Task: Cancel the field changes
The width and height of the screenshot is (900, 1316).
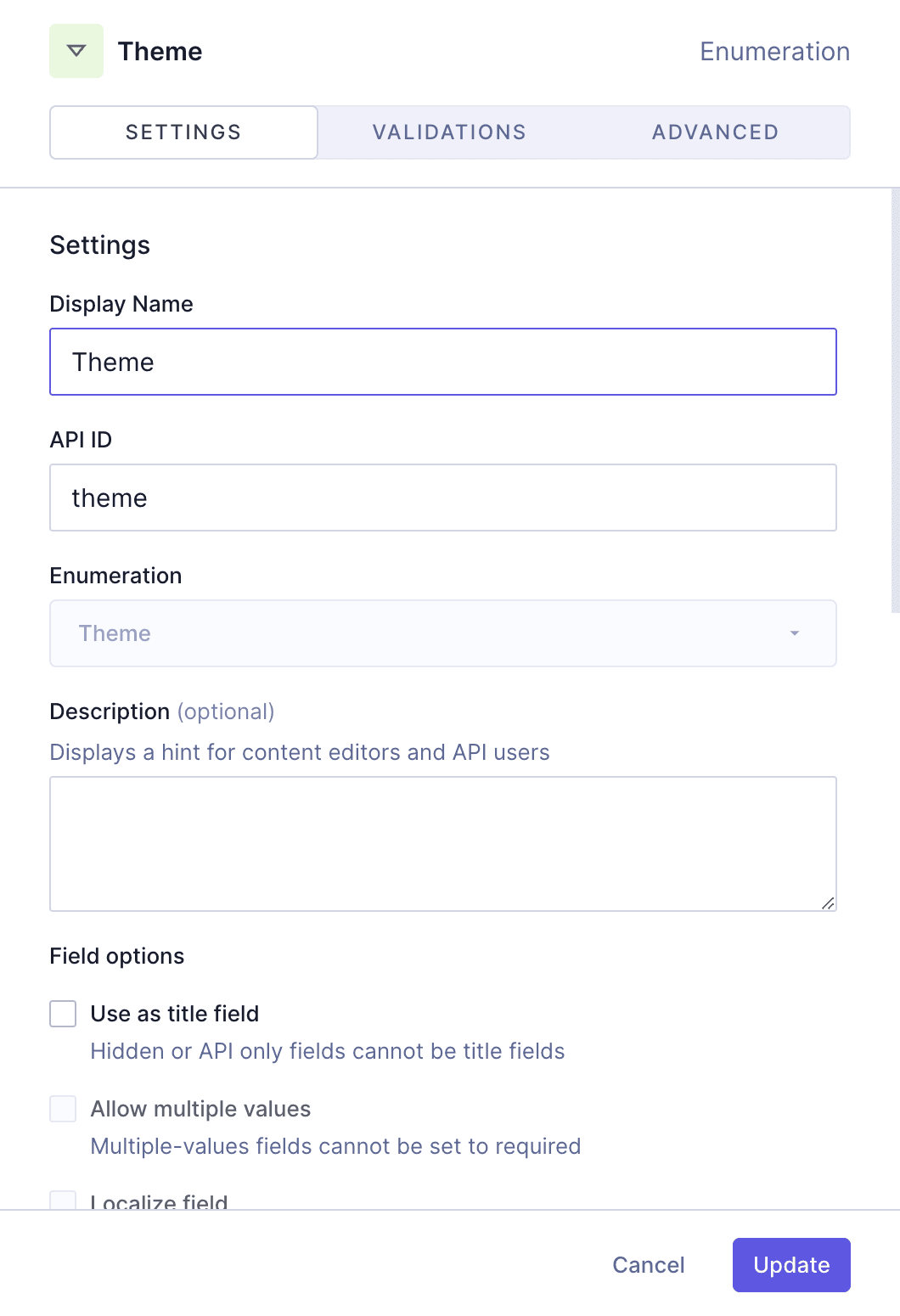Action: coord(648,1265)
